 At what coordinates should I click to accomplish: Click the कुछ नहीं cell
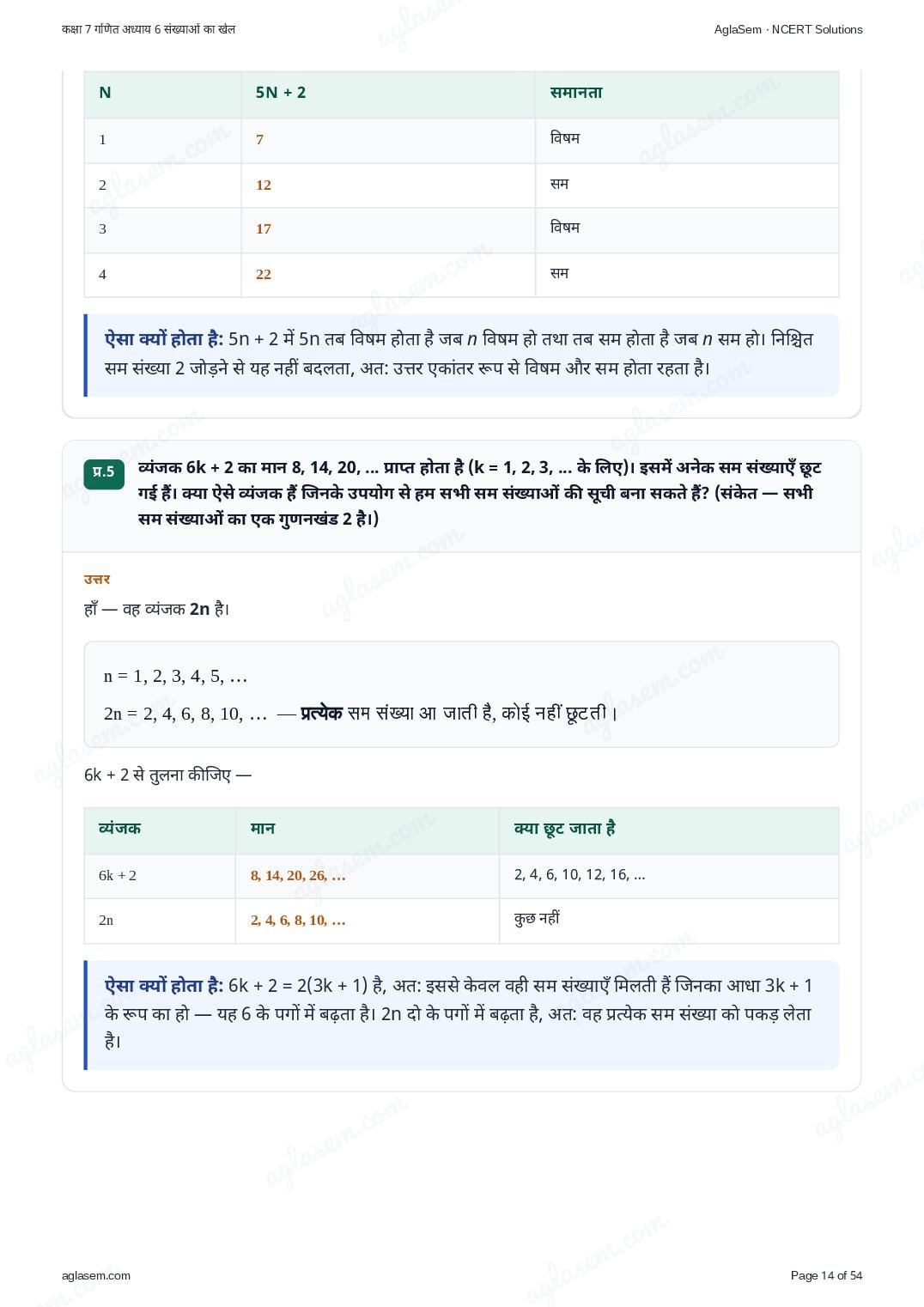pos(537,919)
